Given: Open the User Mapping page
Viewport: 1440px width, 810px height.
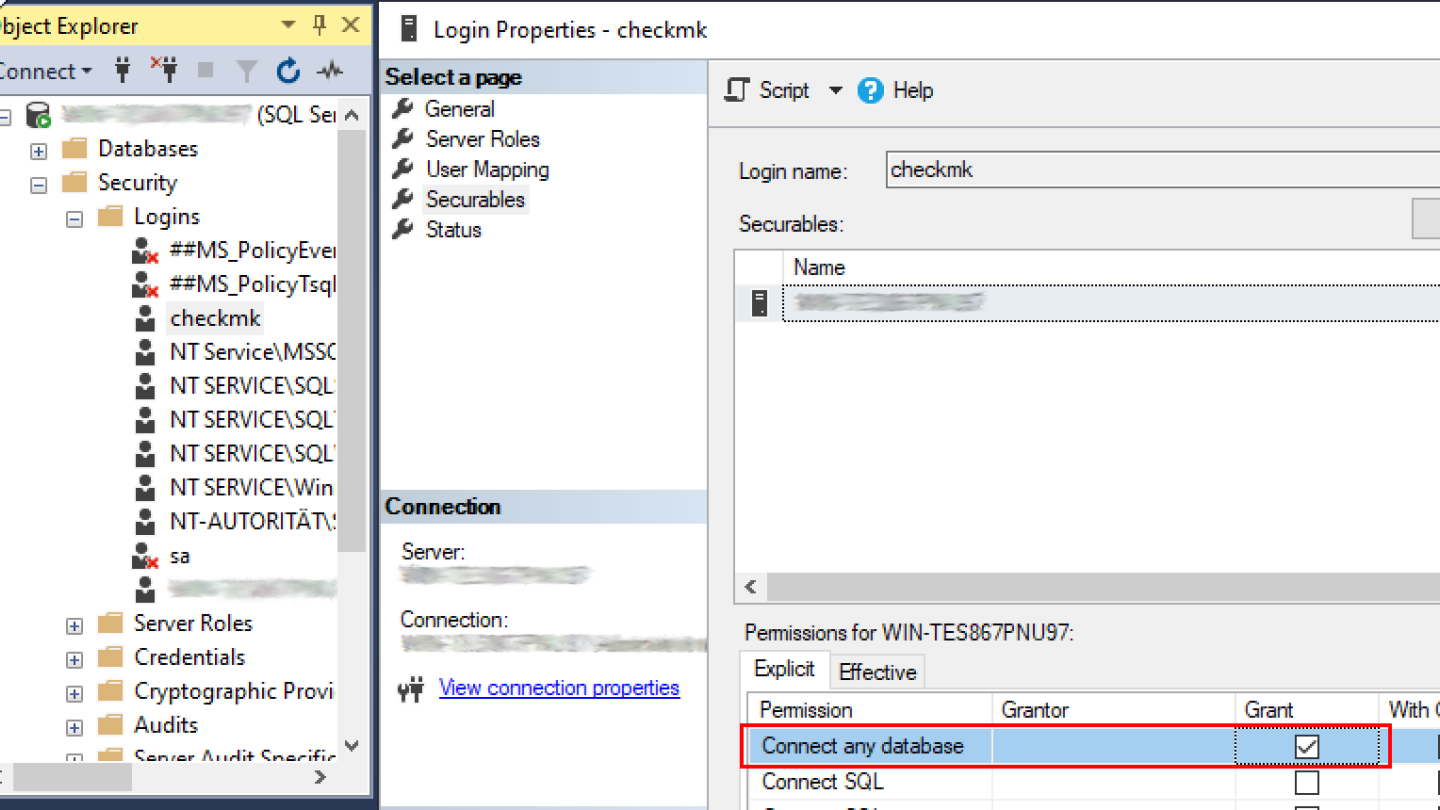Looking at the screenshot, I should 487,169.
